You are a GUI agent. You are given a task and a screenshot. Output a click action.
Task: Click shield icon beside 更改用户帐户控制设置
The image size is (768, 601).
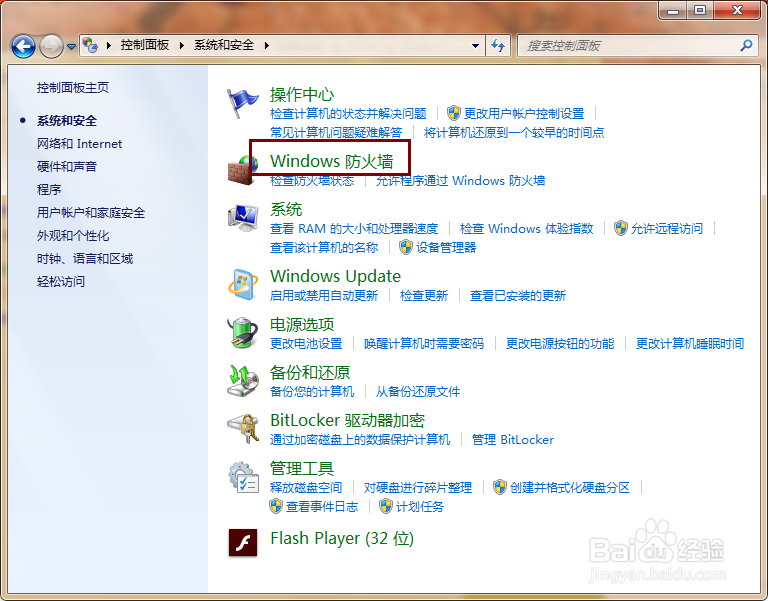pyautogui.click(x=454, y=113)
